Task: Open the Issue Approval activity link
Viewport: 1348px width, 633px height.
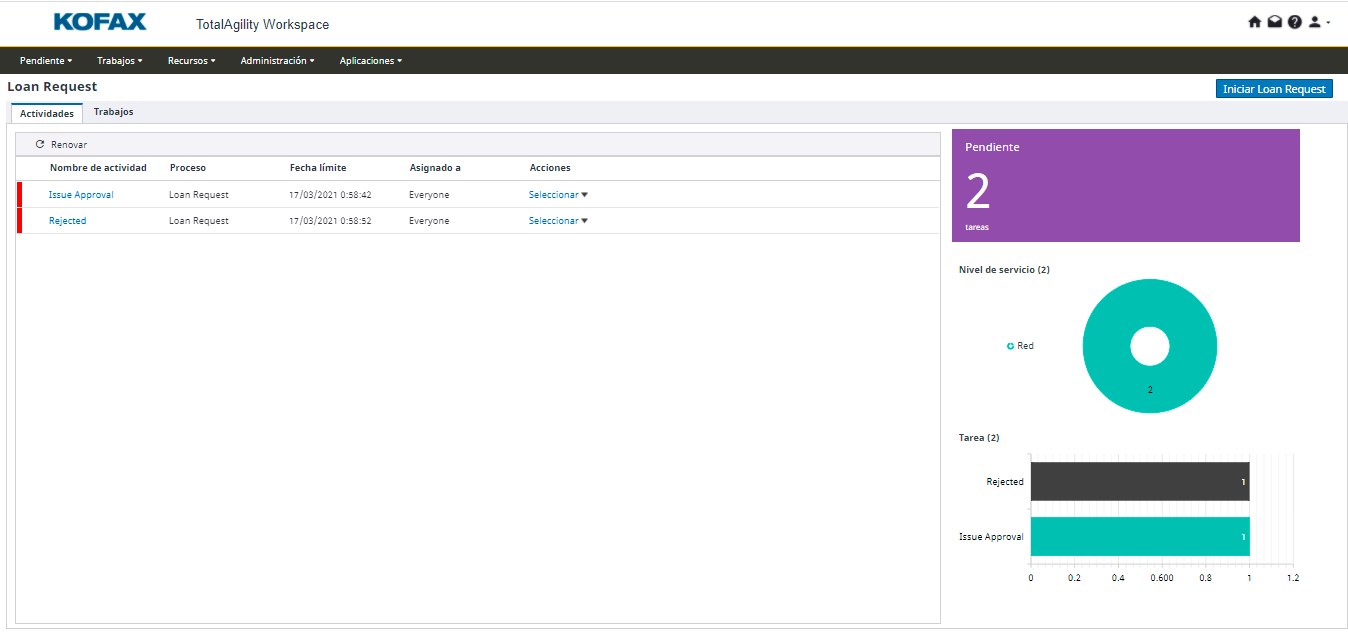Action: [81, 195]
